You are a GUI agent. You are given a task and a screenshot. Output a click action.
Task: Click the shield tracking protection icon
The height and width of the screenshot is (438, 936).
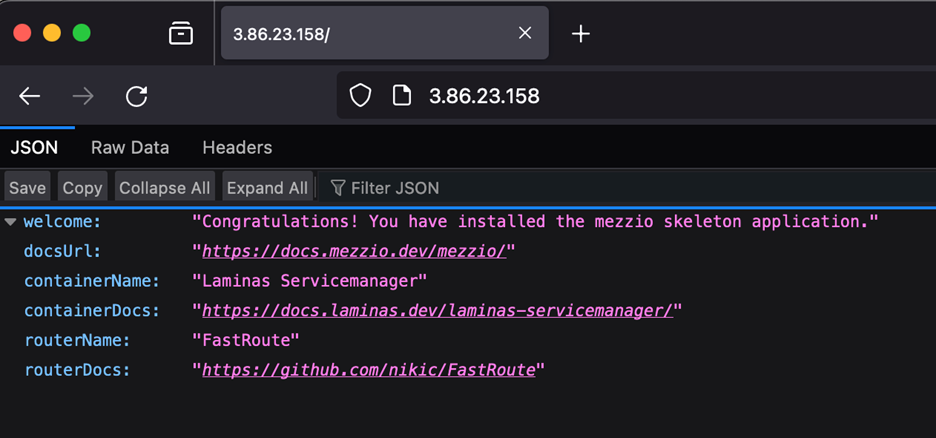360,96
